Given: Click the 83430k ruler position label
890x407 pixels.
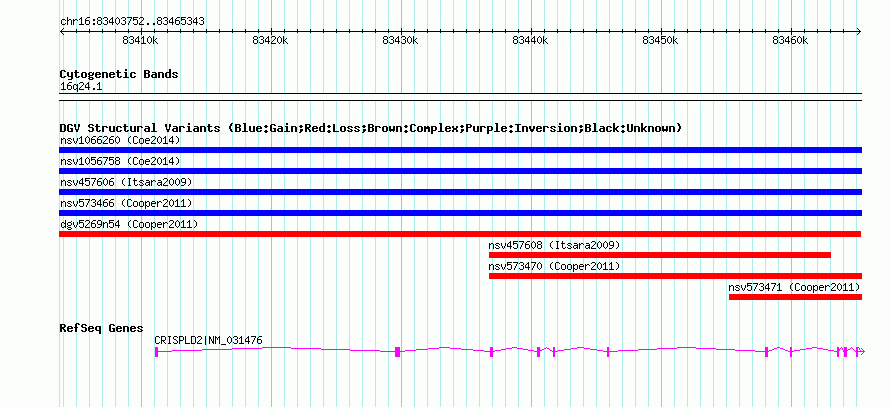Looking at the screenshot, I should point(401,40).
